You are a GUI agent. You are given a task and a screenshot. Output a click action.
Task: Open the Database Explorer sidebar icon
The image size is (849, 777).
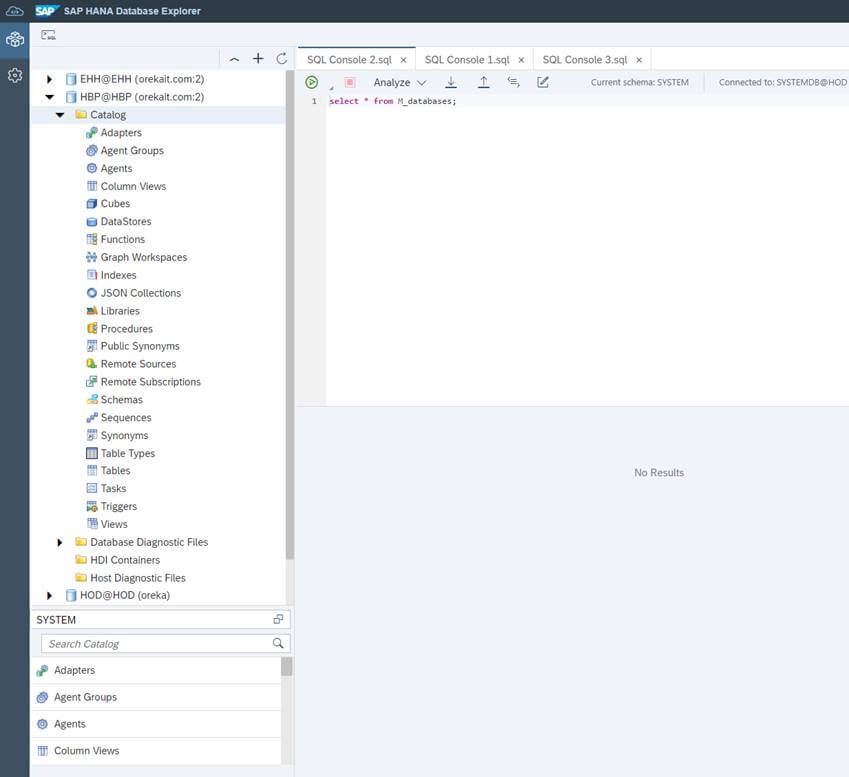pos(15,40)
